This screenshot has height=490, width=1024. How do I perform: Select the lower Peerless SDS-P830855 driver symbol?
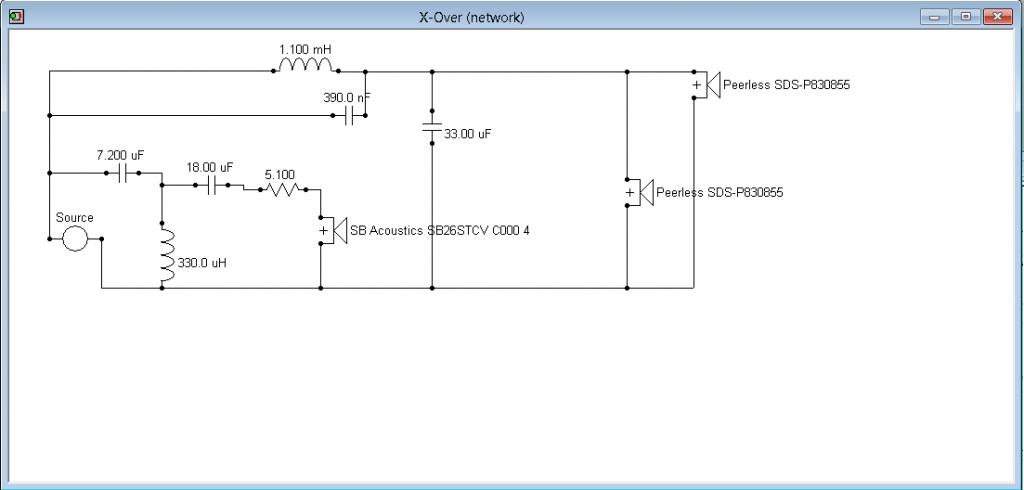click(x=639, y=192)
